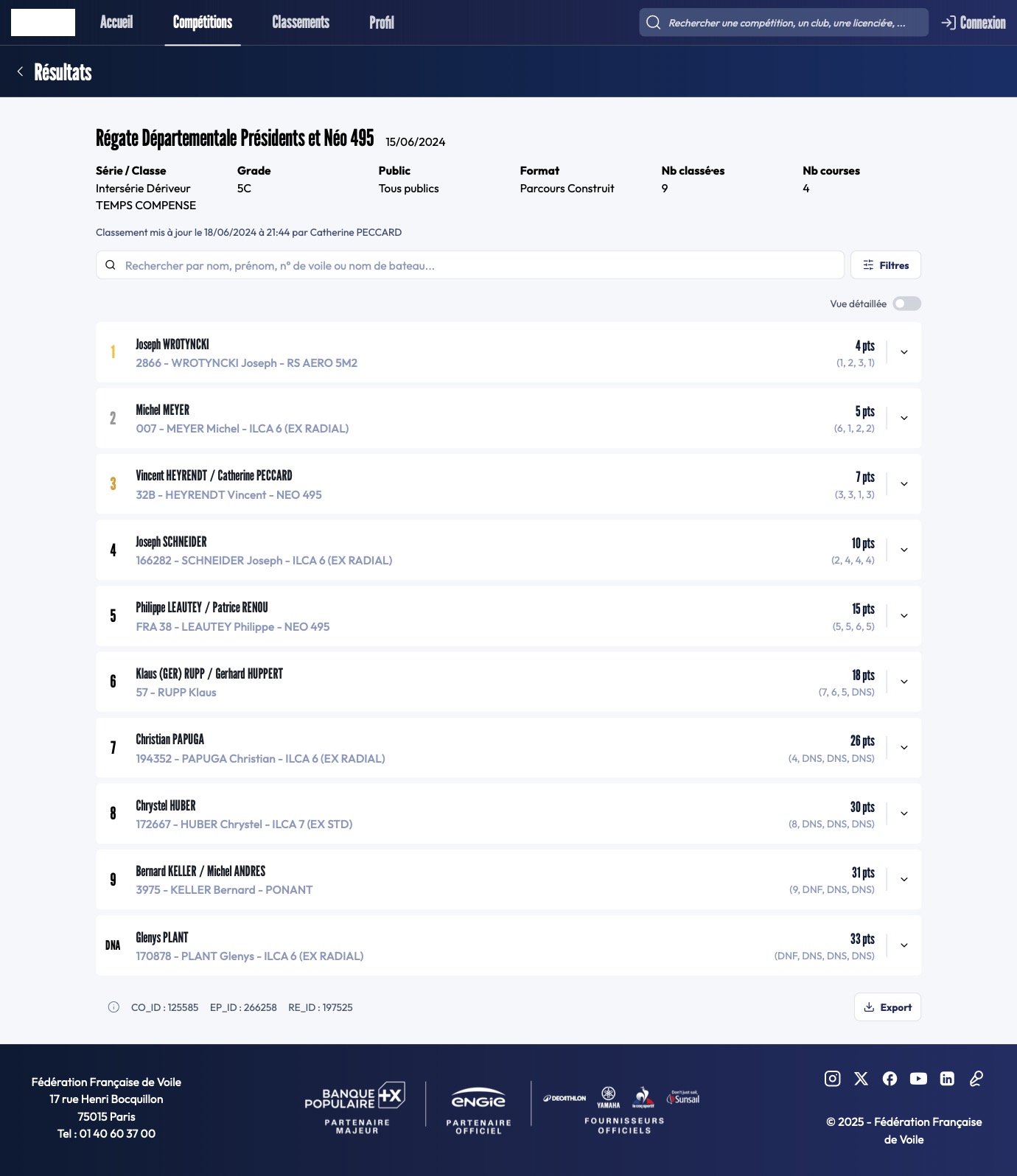
Task: Click the Instagram icon in footer
Action: point(832,1079)
